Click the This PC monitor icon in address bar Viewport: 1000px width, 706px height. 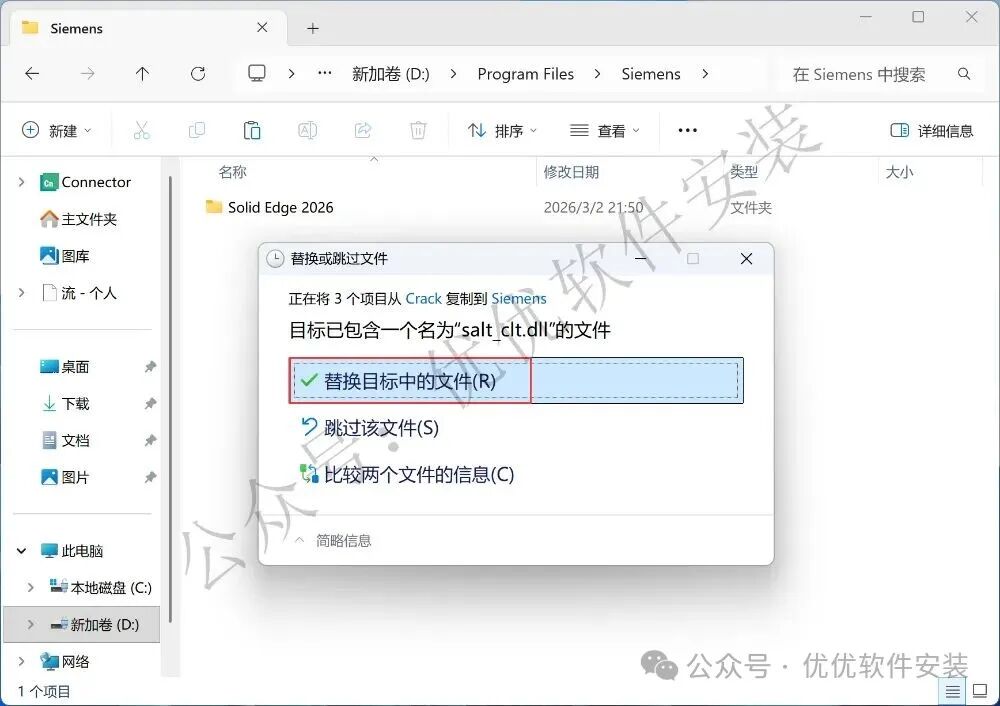(257, 73)
